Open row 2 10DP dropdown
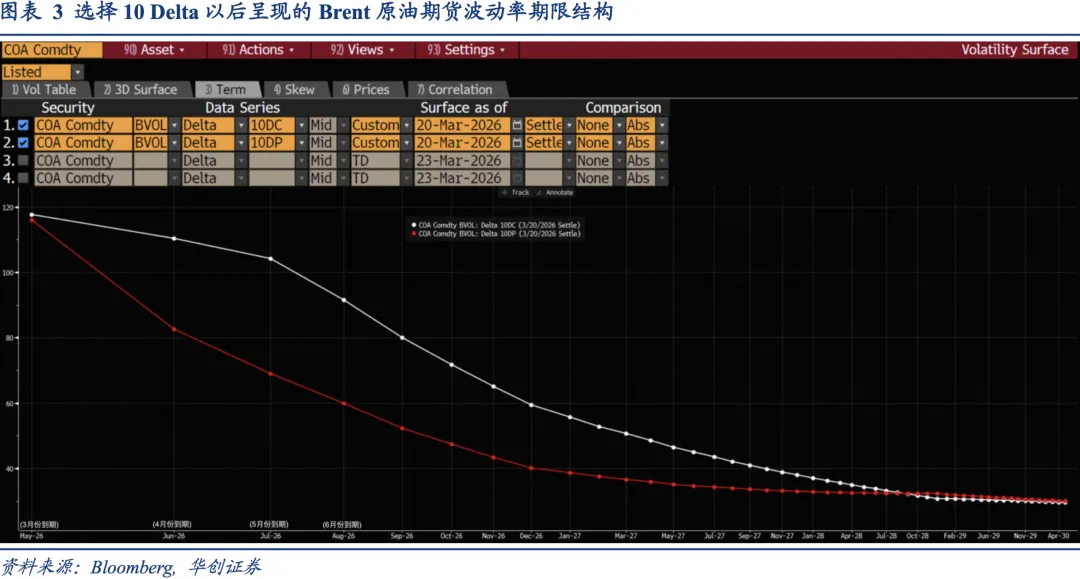Image resolution: width=1080 pixels, height=579 pixels. (301, 143)
